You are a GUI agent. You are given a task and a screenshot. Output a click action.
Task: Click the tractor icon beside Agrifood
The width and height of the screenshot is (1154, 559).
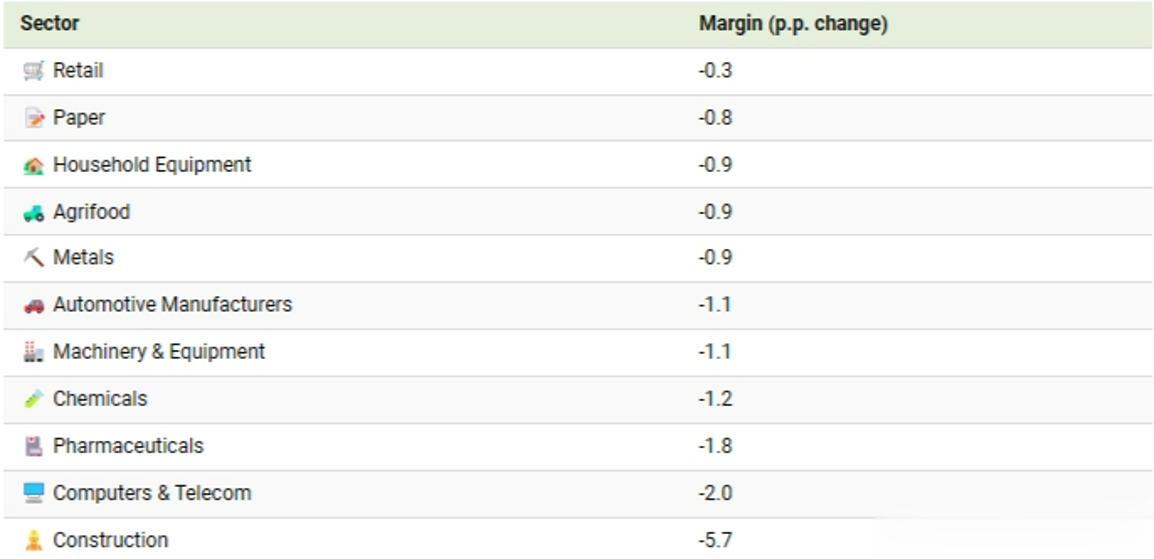[34, 213]
